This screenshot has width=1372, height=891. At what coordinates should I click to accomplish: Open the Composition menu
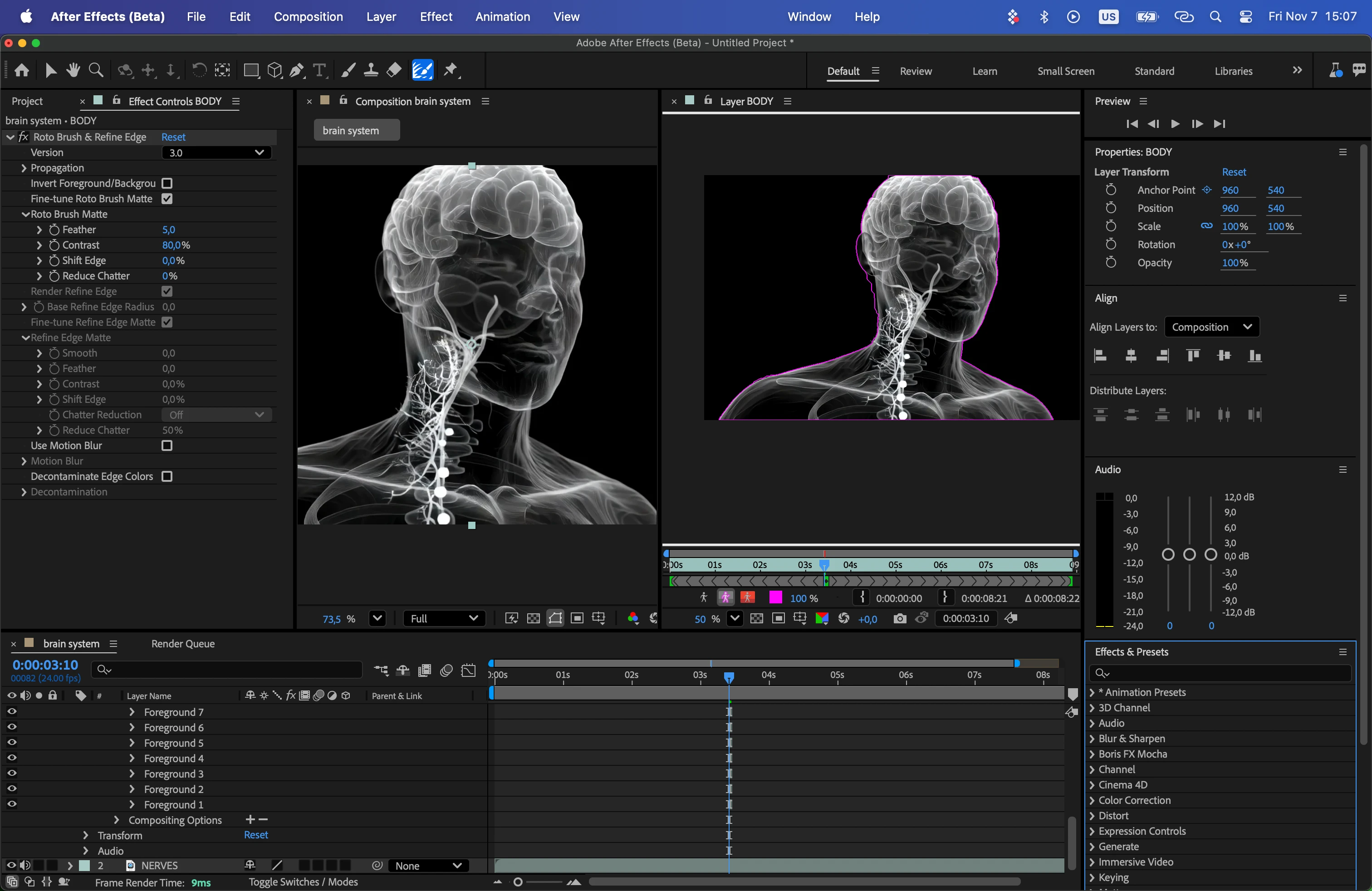click(x=308, y=17)
